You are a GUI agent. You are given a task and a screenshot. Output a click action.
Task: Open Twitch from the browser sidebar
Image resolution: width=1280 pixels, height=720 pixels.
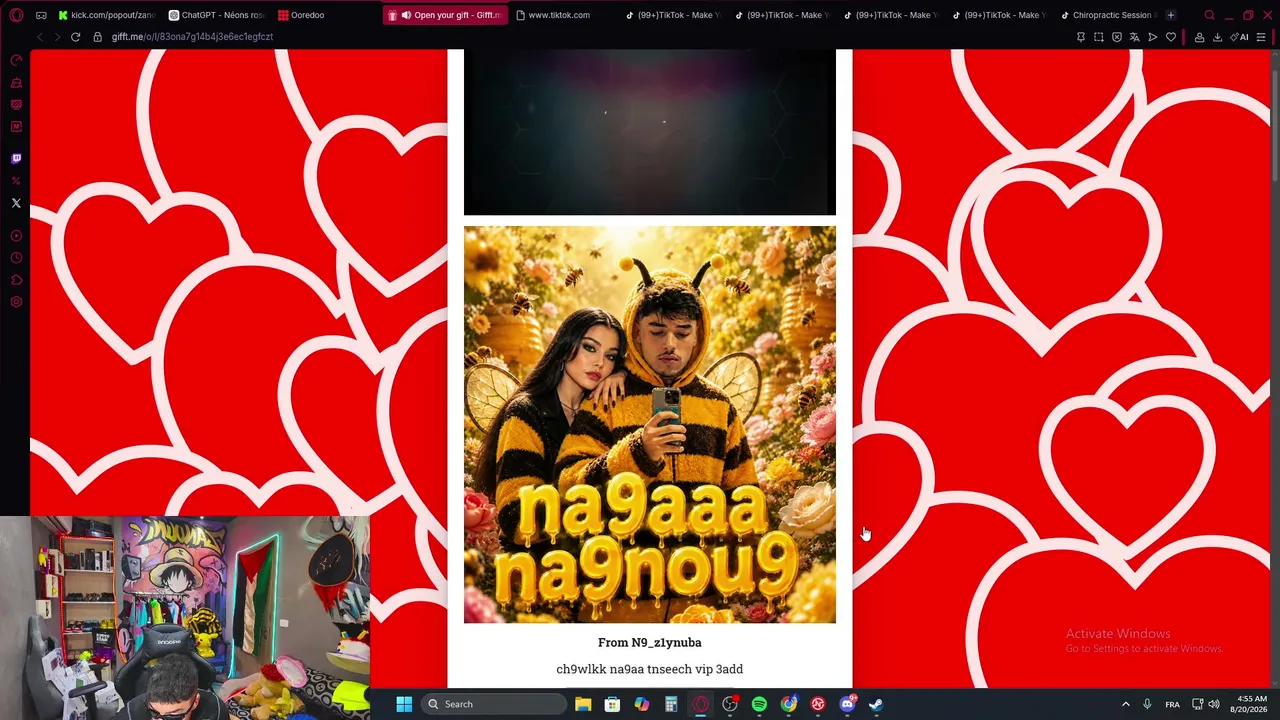click(16, 158)
